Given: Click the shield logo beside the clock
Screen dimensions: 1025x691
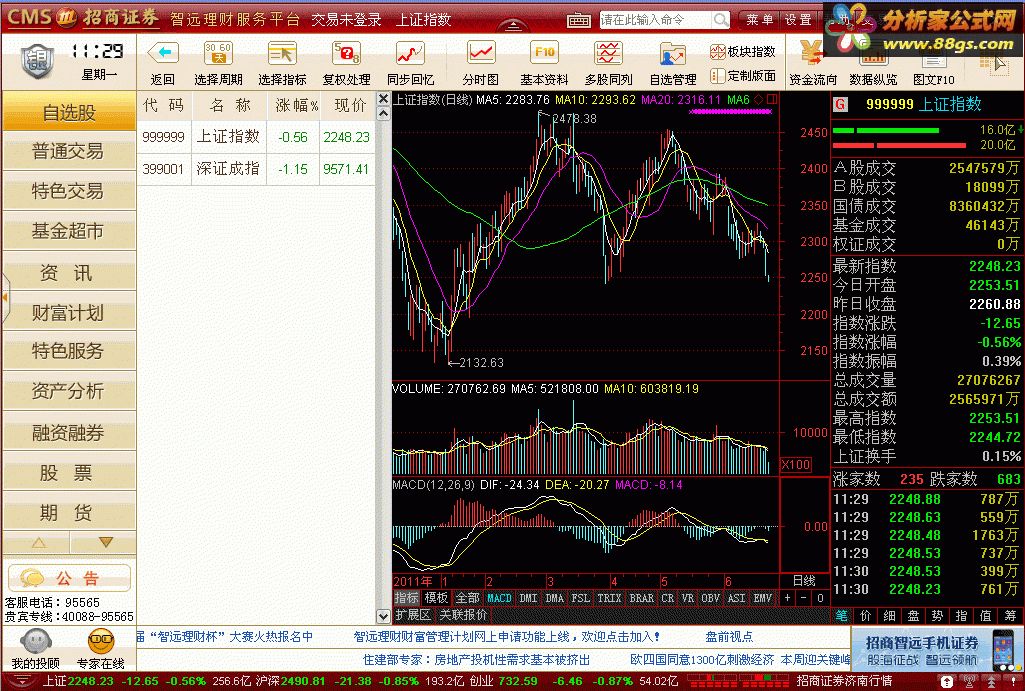Looking at the screenshot, I should tap(38, 61).
